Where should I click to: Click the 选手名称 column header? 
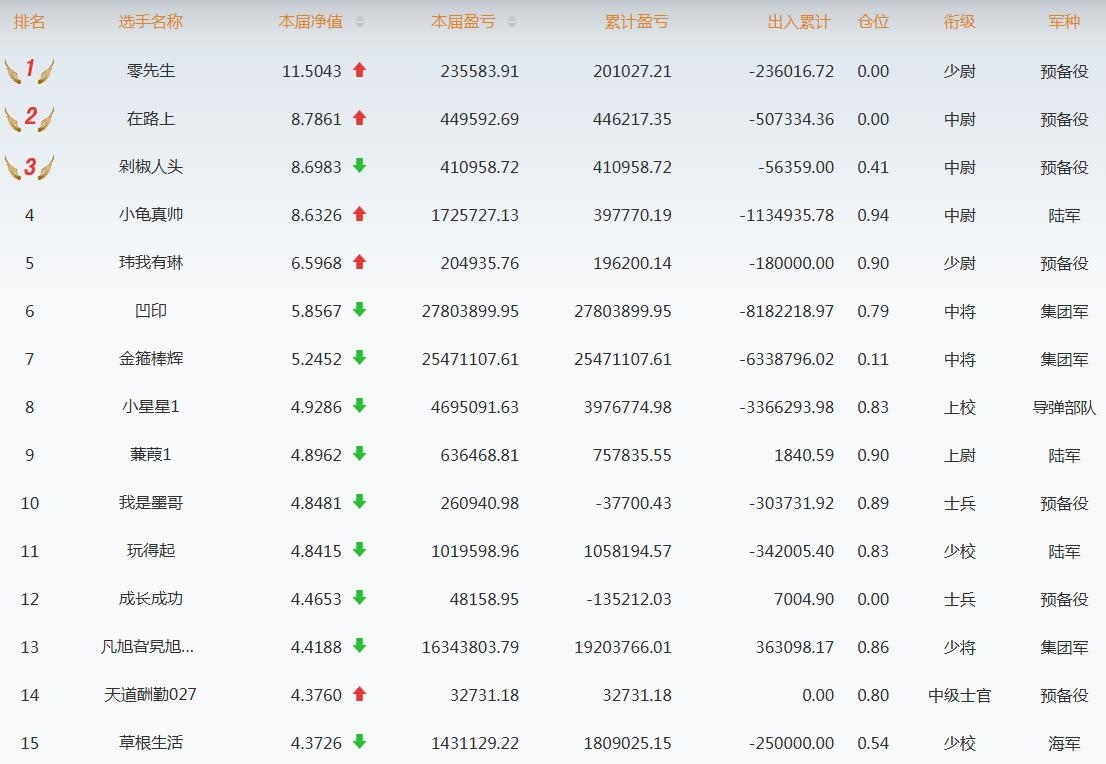click(151, 22)
